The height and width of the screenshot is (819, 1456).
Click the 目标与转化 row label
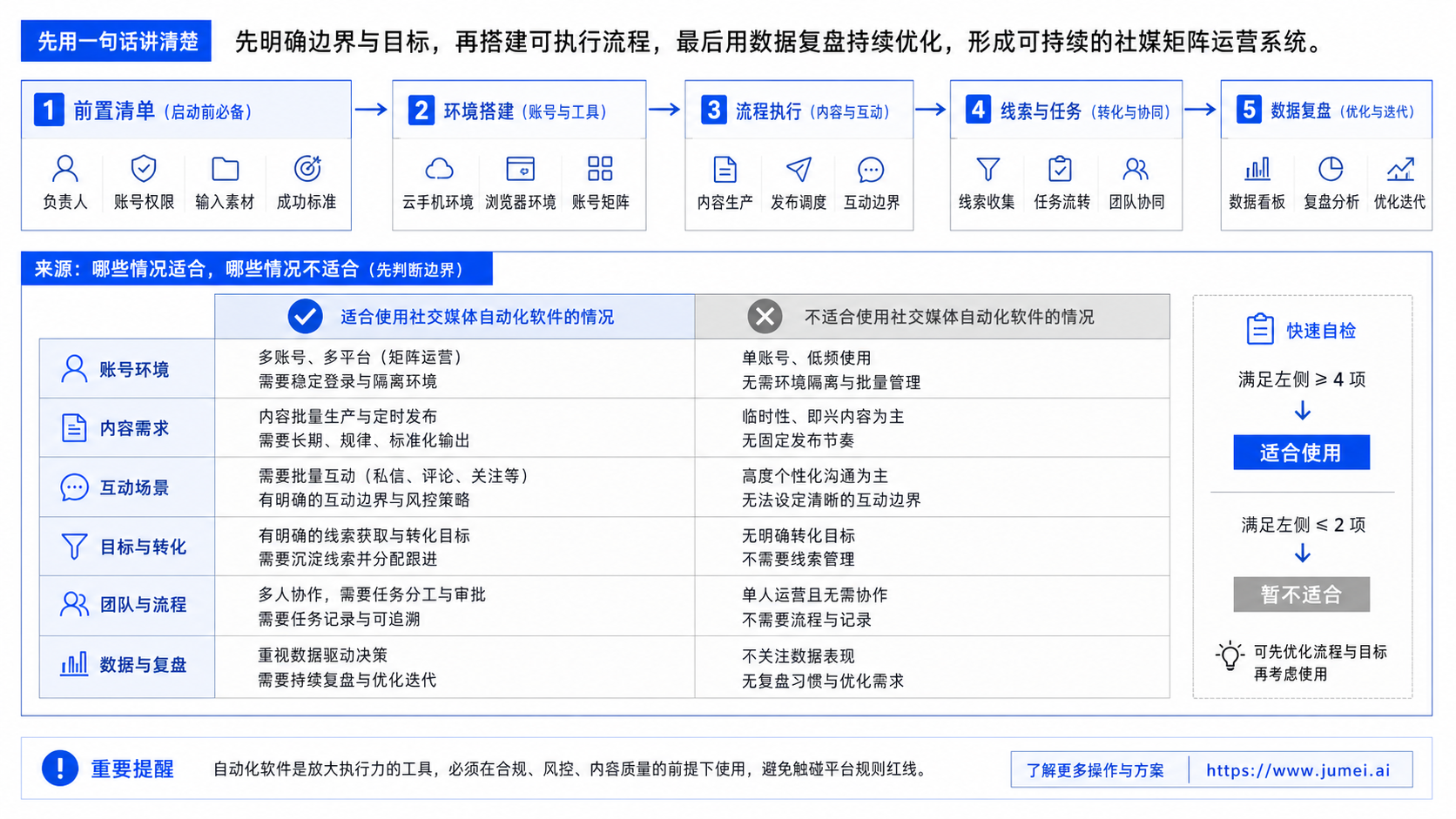[143, 547]
